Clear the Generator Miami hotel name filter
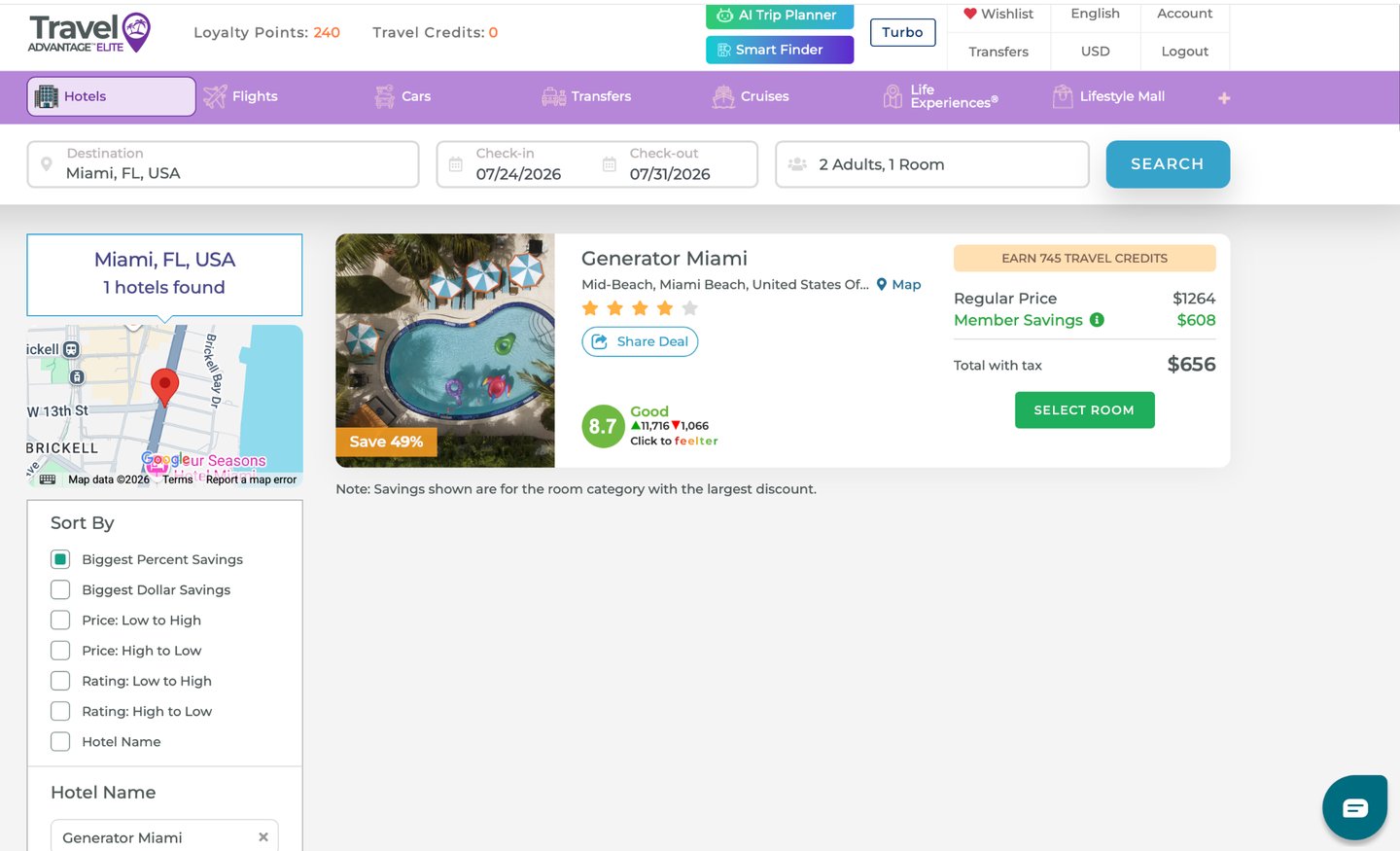 262,837
